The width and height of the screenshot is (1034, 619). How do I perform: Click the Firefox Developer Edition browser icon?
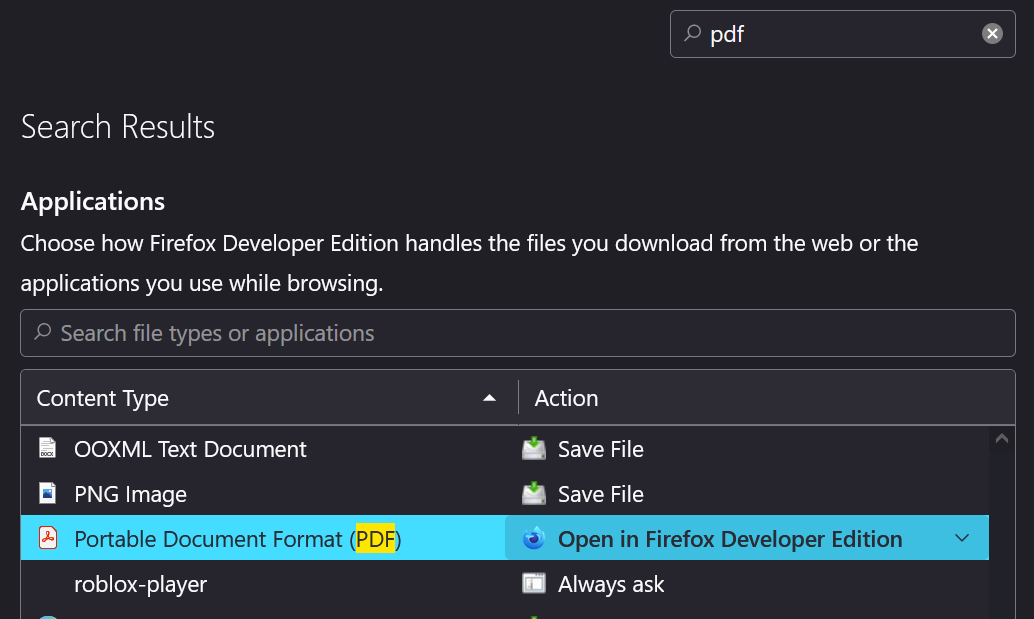pos(533,538)
